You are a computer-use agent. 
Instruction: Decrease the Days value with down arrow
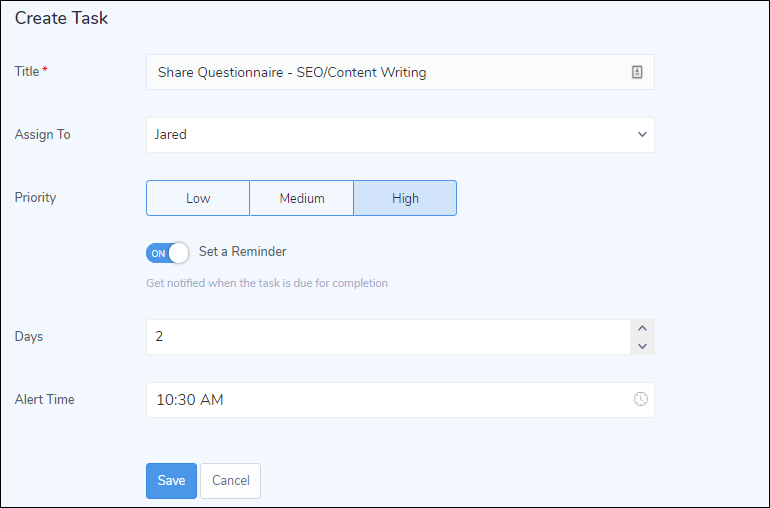pos(643,346)
